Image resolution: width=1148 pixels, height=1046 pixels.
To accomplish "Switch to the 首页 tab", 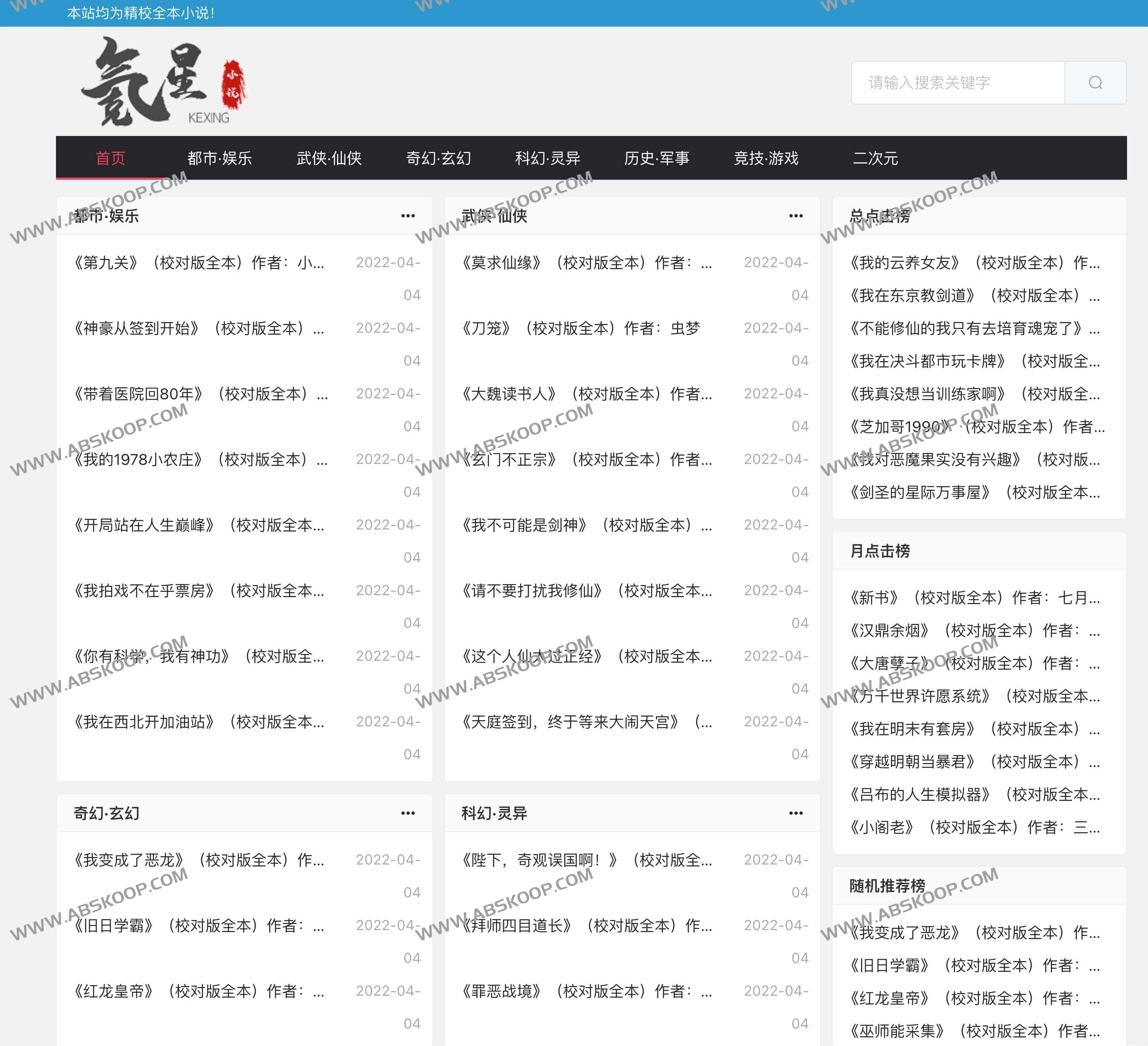I will tap(111, 158).
